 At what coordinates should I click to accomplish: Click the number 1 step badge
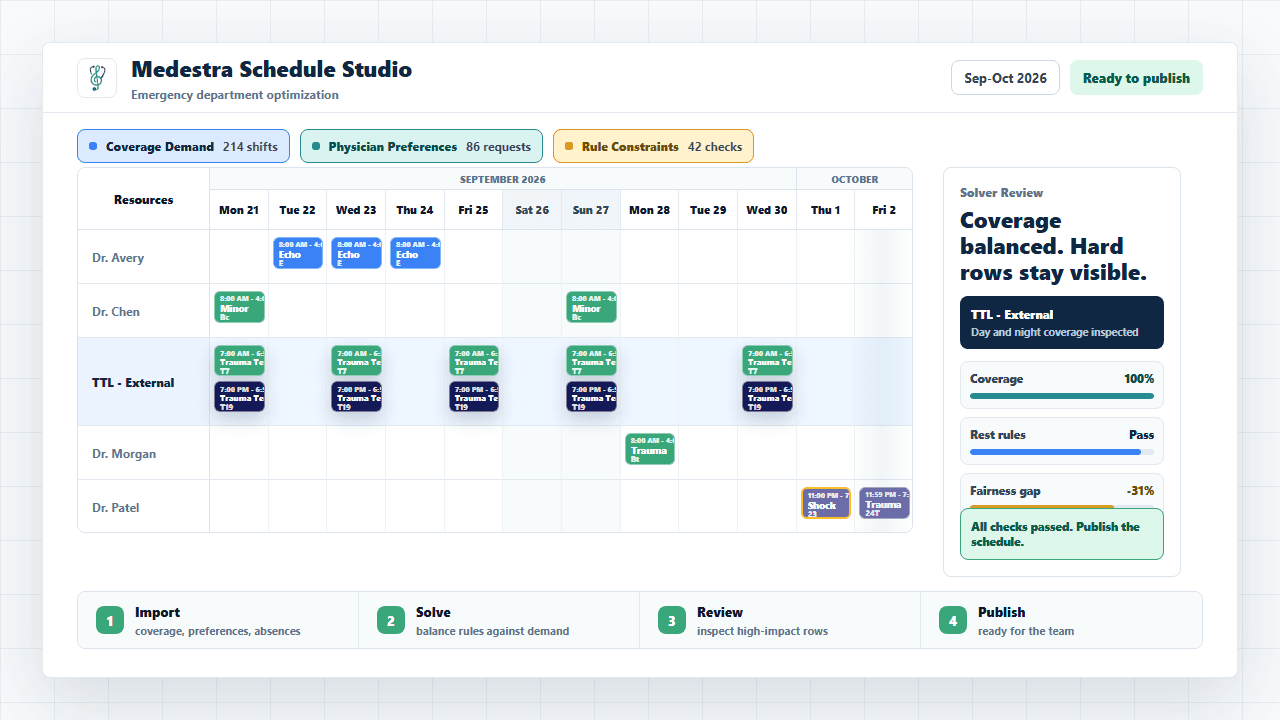[109, 620]
